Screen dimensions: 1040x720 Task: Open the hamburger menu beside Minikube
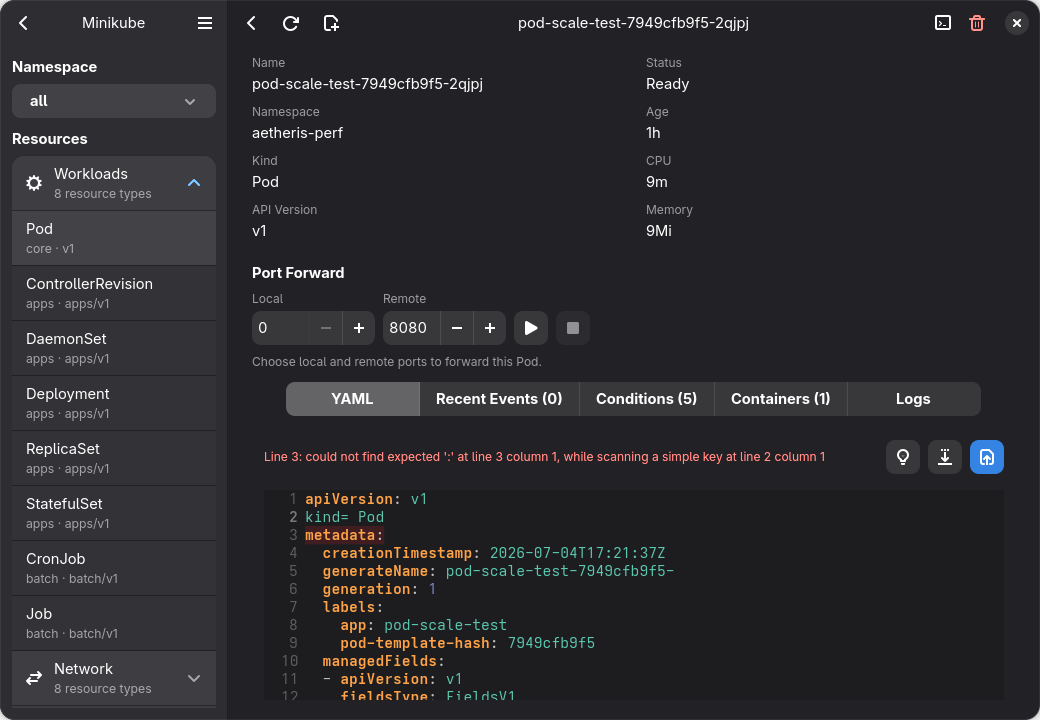click(205, 23)
